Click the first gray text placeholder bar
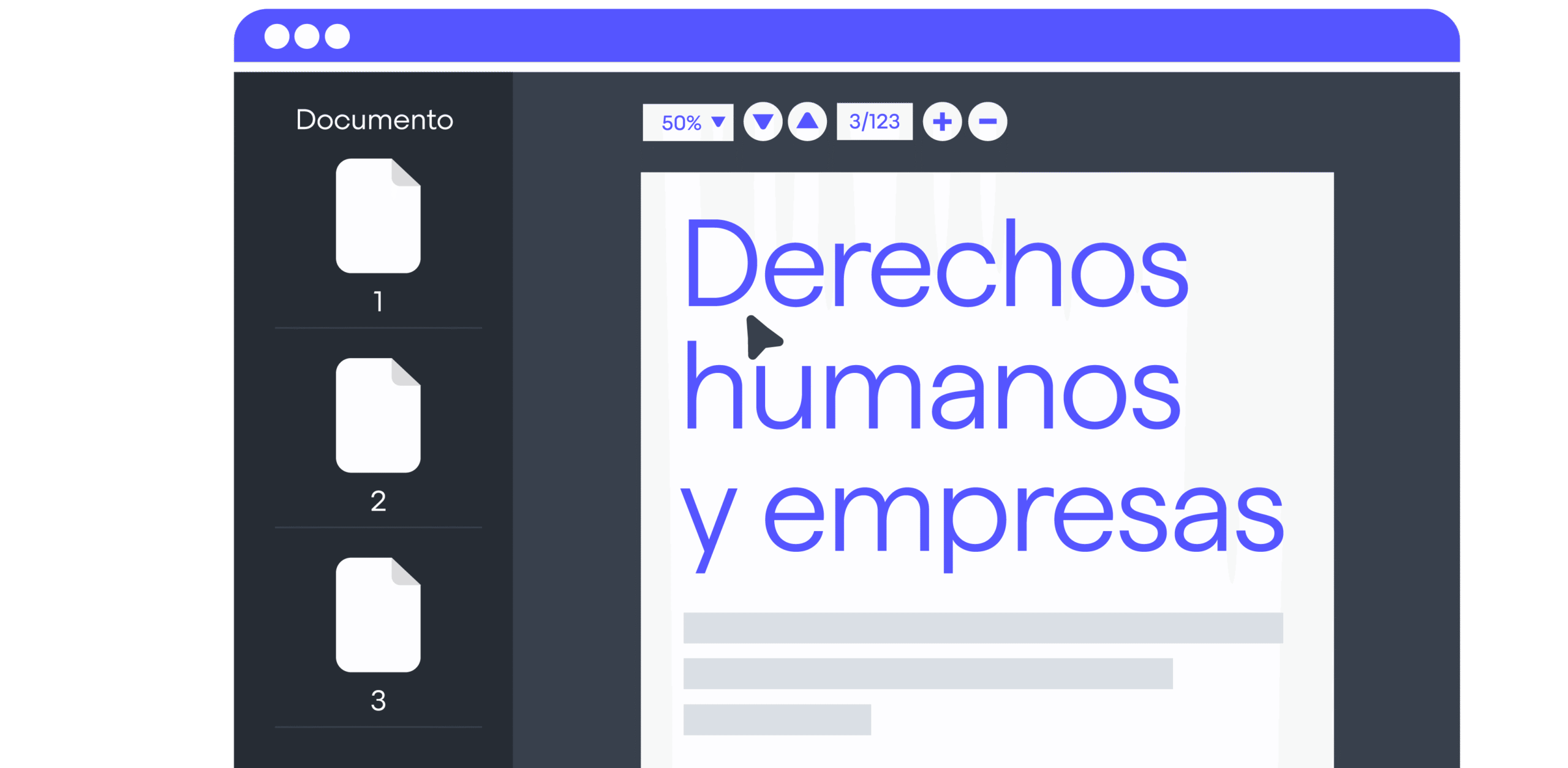Screen dimensions: 1568x768 click(982, 628)
